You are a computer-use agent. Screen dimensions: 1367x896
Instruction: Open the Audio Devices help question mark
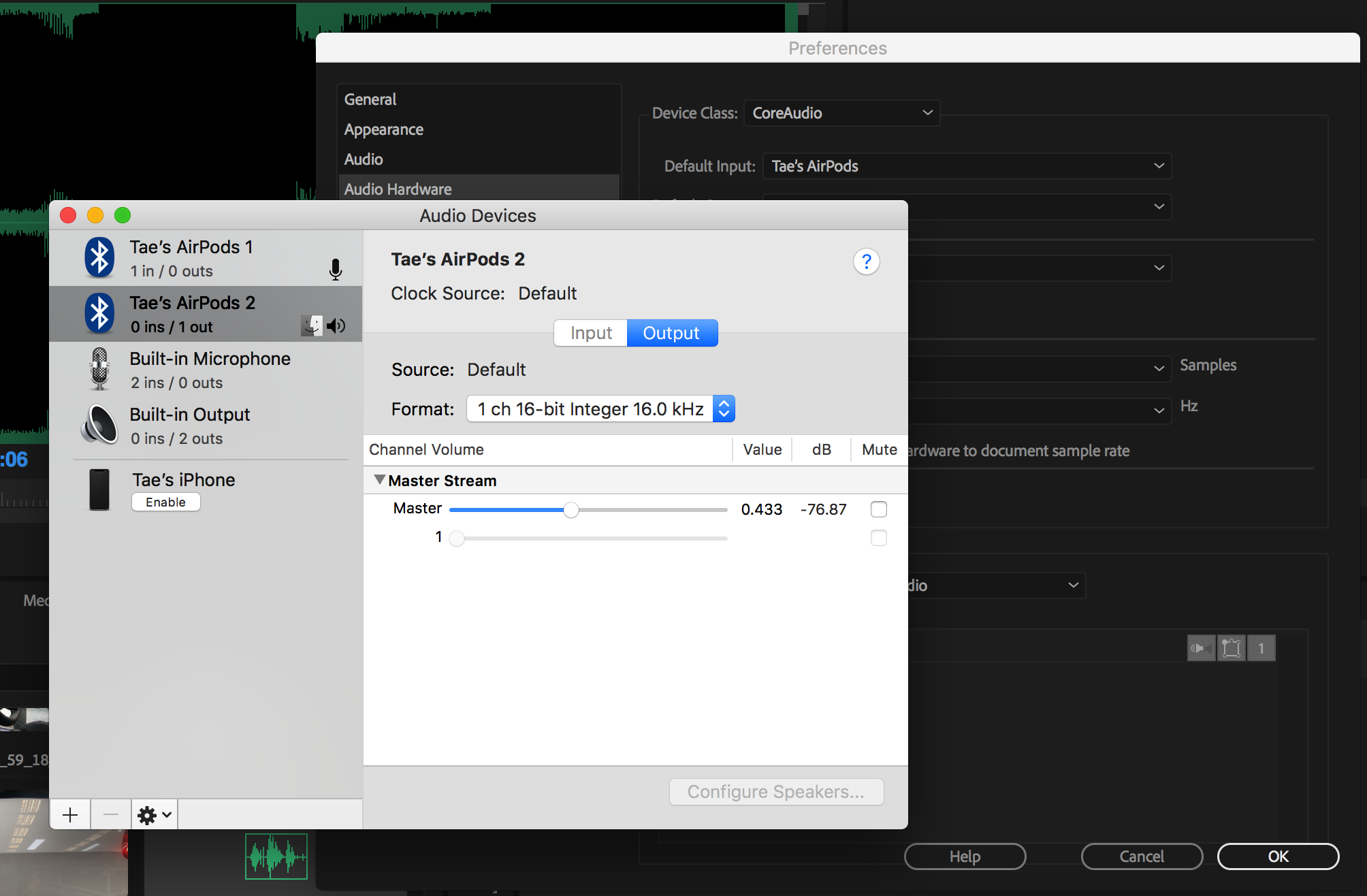(866, 261)
